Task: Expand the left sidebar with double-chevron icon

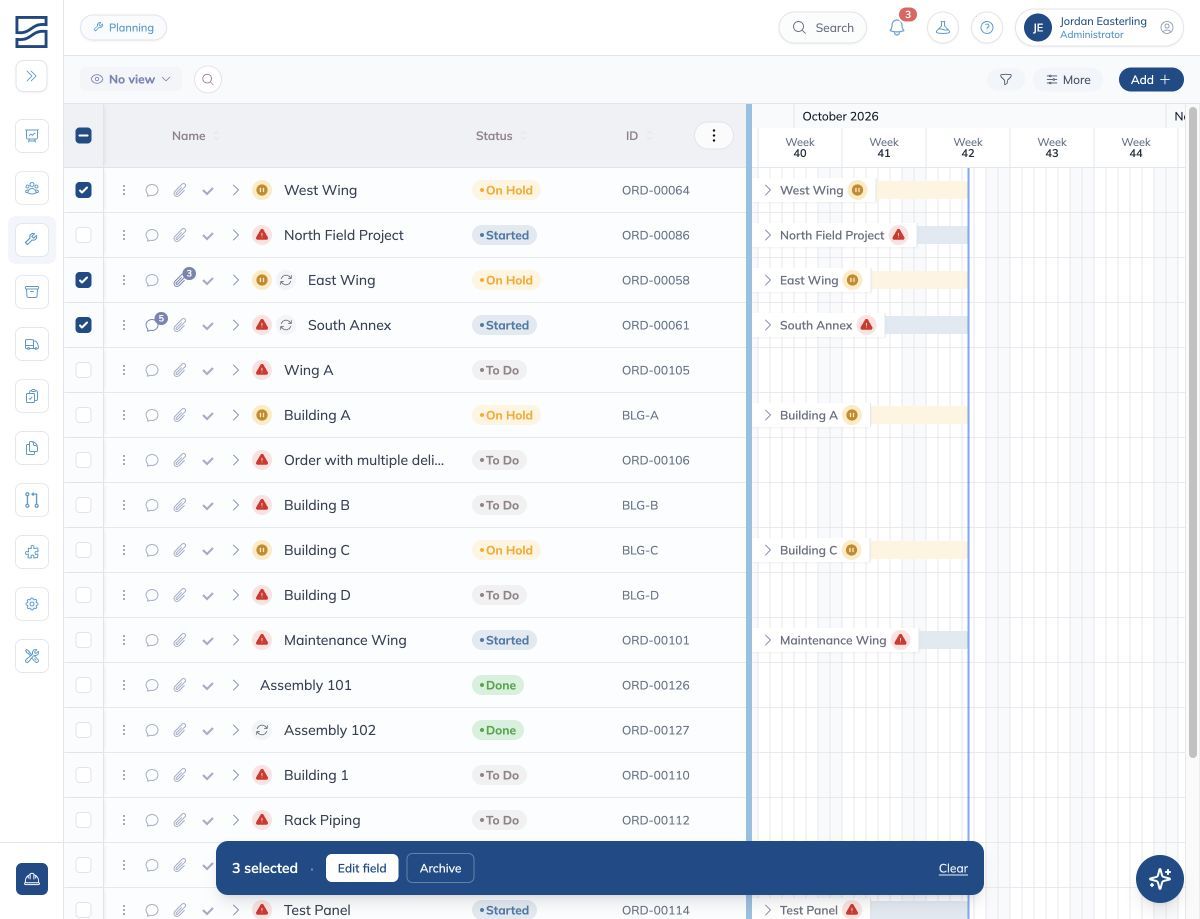Action: pos(31,76)
